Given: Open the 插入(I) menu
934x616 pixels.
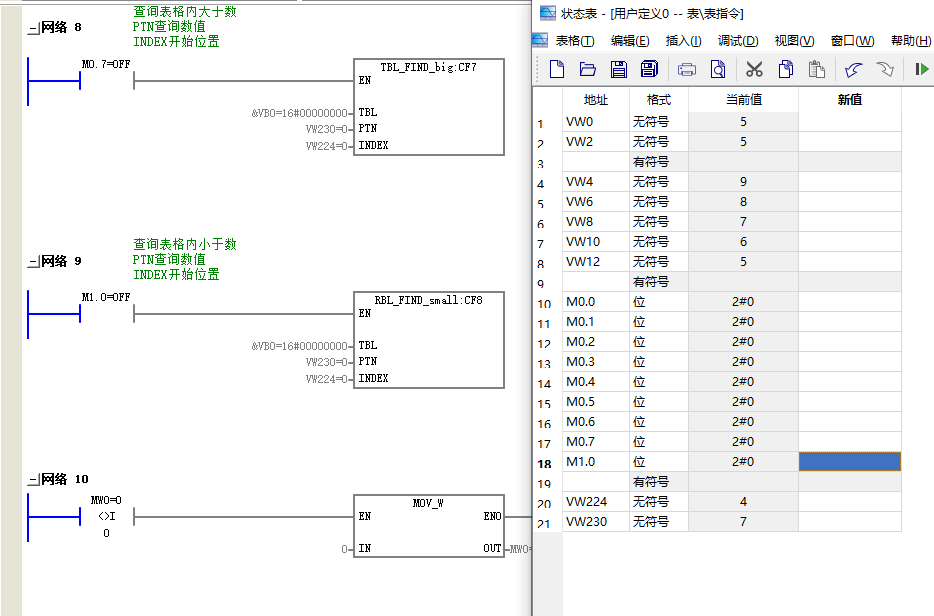Looking at the screenshot, I should [x=683, y=41].
